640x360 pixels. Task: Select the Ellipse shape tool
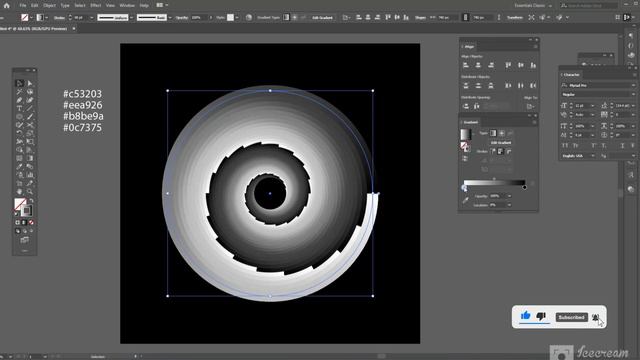point(20,117)
